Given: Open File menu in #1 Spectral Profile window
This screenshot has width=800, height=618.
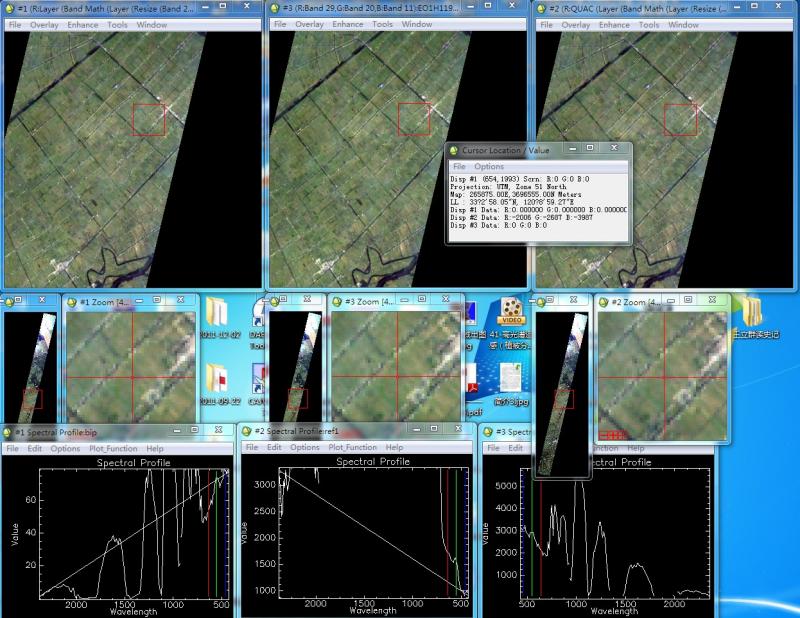Looking at the screenshot, I should (x=13, y=448).
